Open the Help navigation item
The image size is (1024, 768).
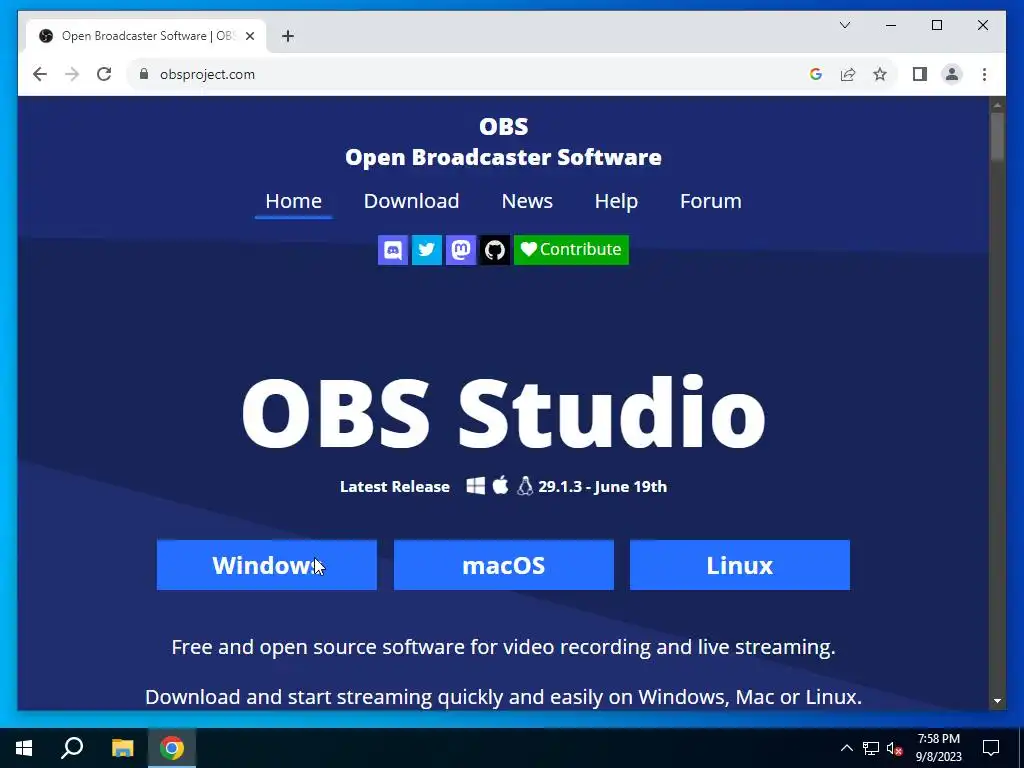(616, 201)
